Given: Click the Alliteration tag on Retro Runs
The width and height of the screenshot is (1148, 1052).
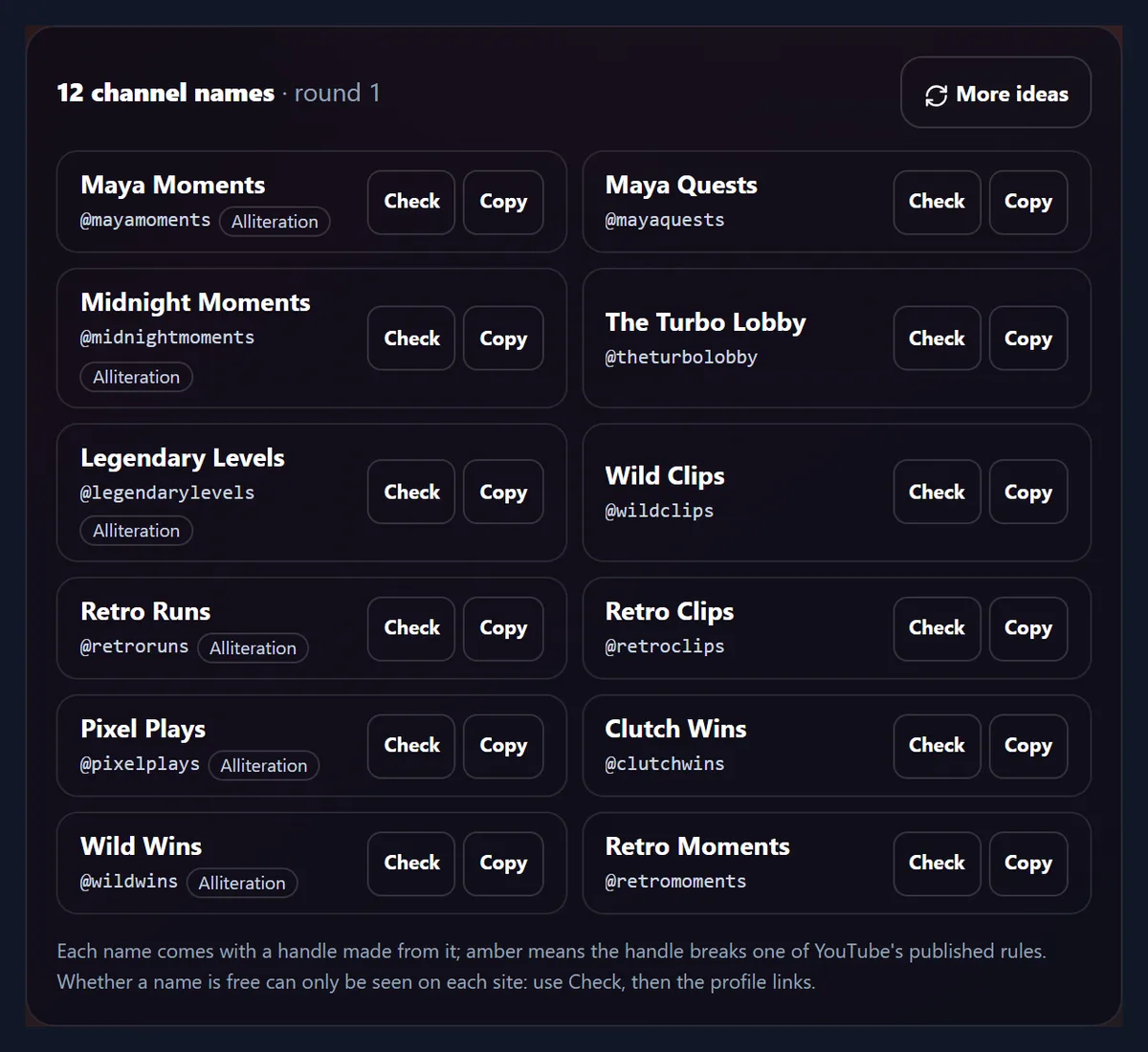Looking at the screenshot, I should [x=253, y=648].
